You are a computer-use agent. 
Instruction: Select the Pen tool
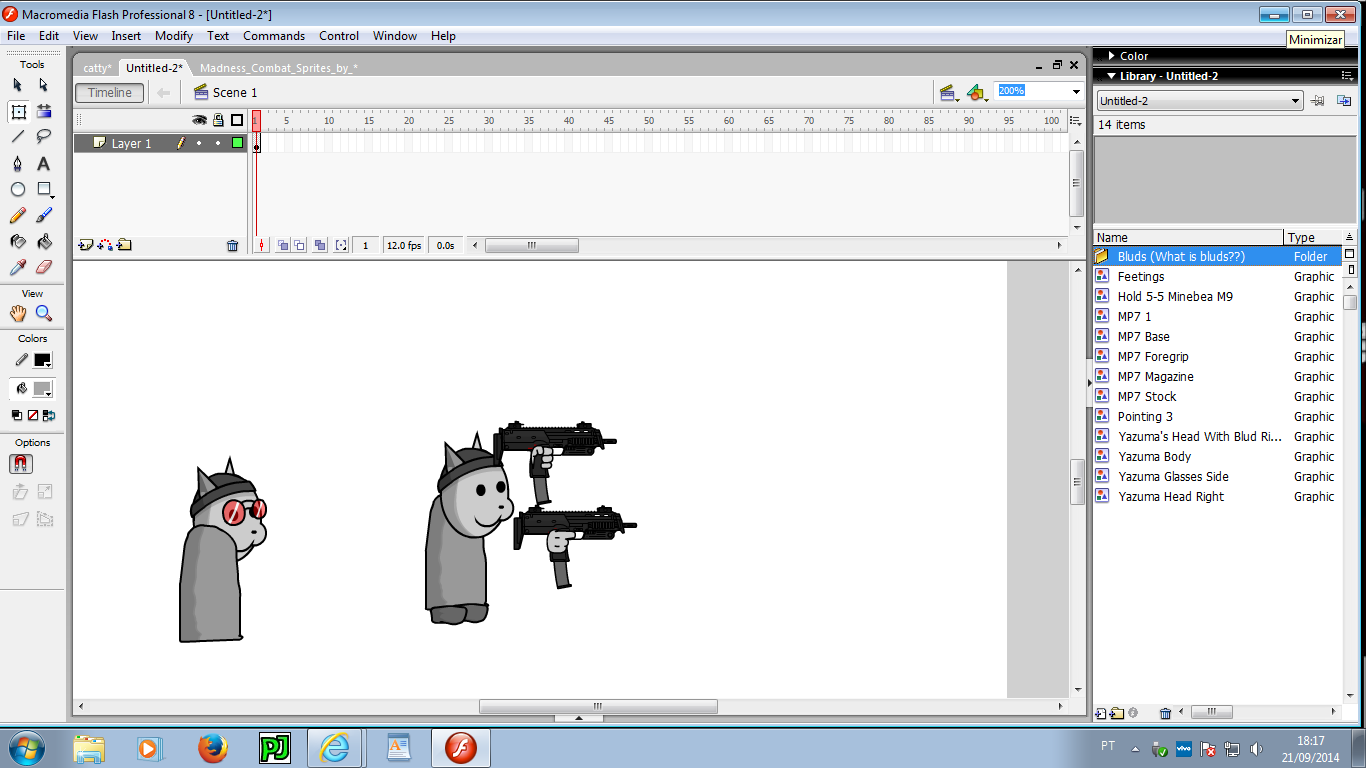18,163
